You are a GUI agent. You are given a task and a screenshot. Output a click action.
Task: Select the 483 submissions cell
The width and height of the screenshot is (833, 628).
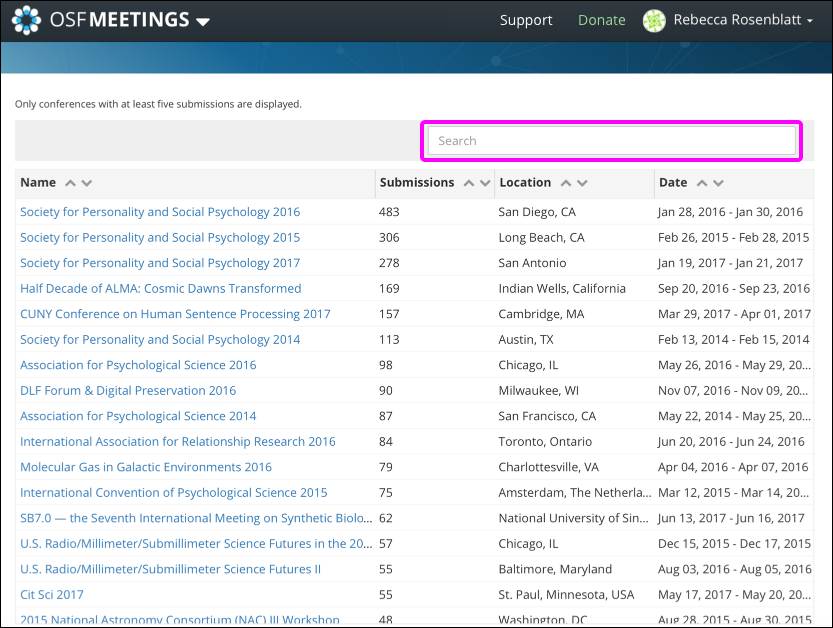coord(389,212)
